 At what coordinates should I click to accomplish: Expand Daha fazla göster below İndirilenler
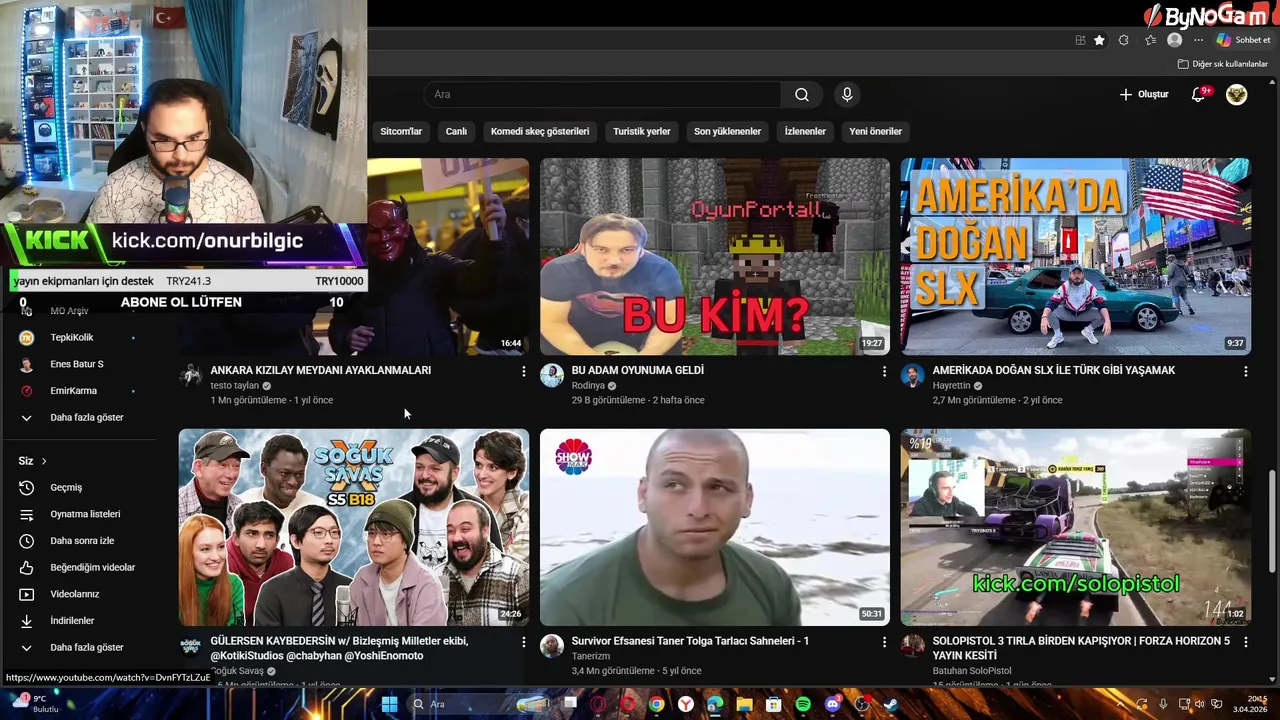pos(85,647)
